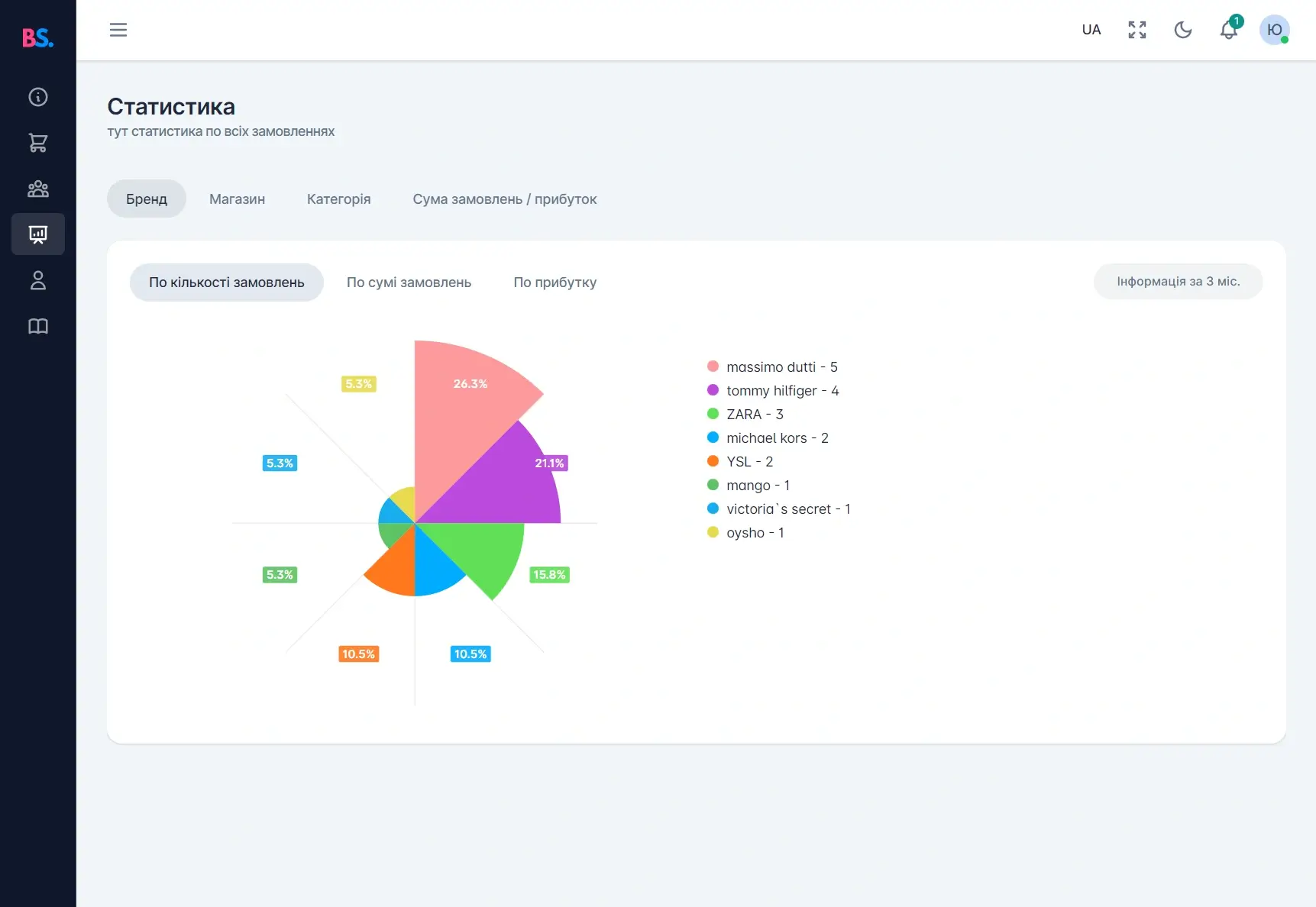
Task: Toggle the hamburger menu
Action: click(x=118, y=30)
